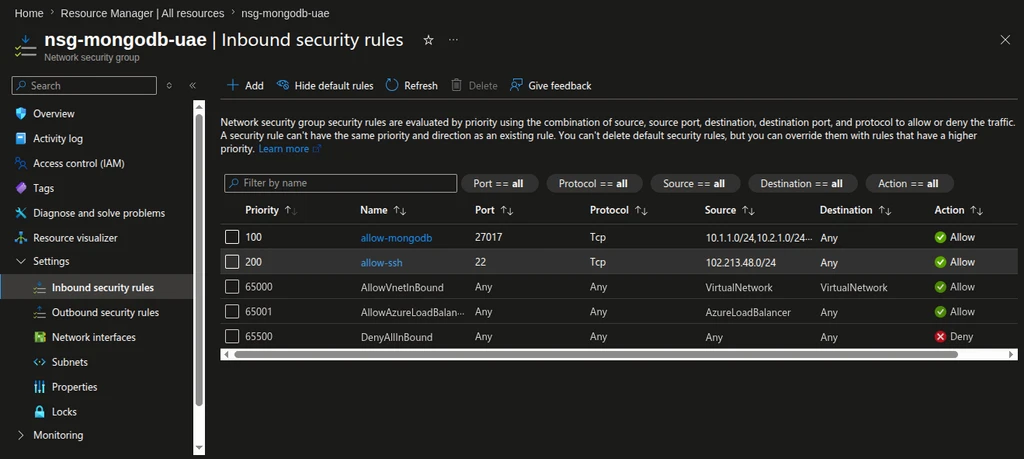The width and height of the screenshot is (1024, 459).
Task: Click the Diagnose and solve problems wrench icon
Action: (21, 213)
